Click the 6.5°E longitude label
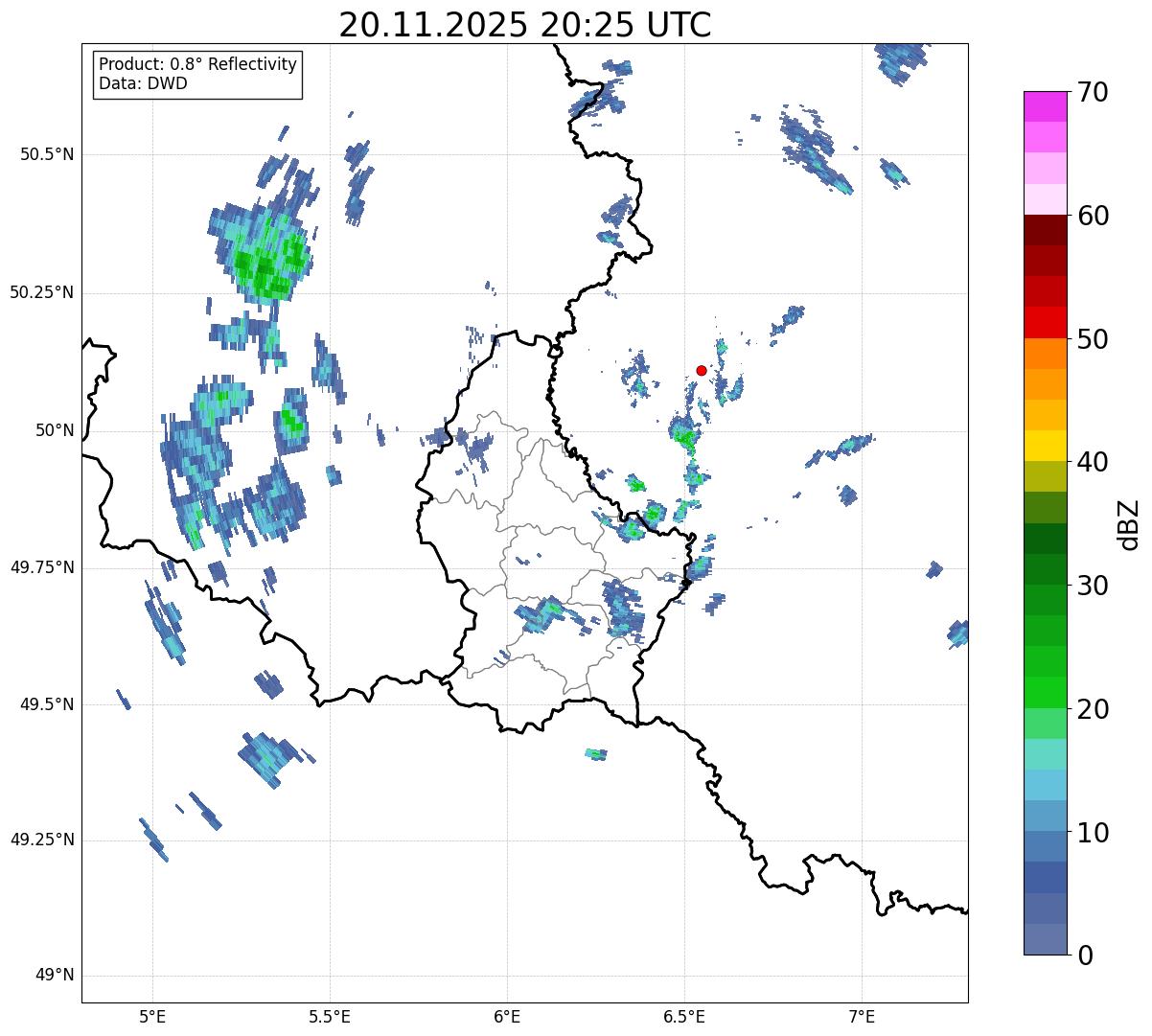Screen dimensions: 1152x1036 coord(684,1016)
